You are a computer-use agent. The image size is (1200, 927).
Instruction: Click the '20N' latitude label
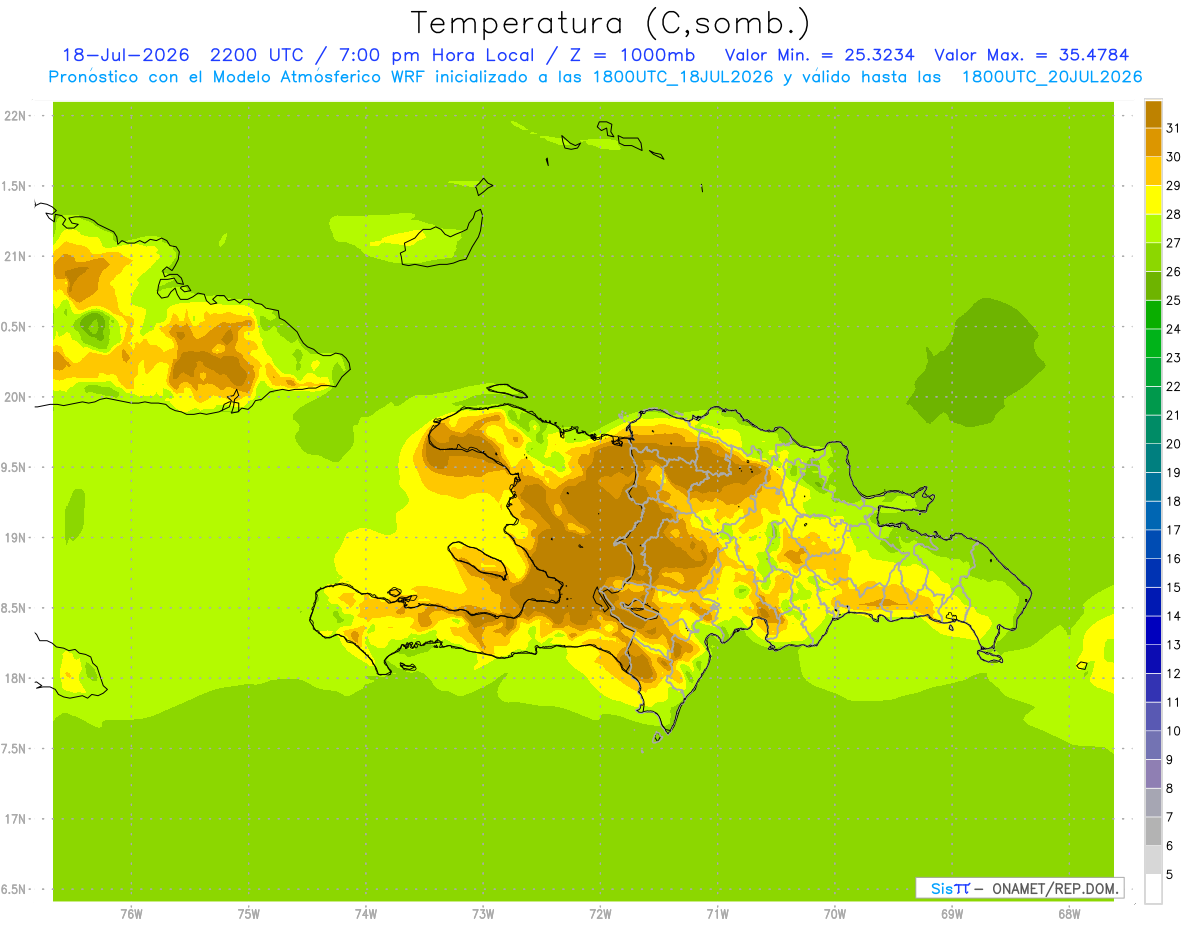(15, 397)
